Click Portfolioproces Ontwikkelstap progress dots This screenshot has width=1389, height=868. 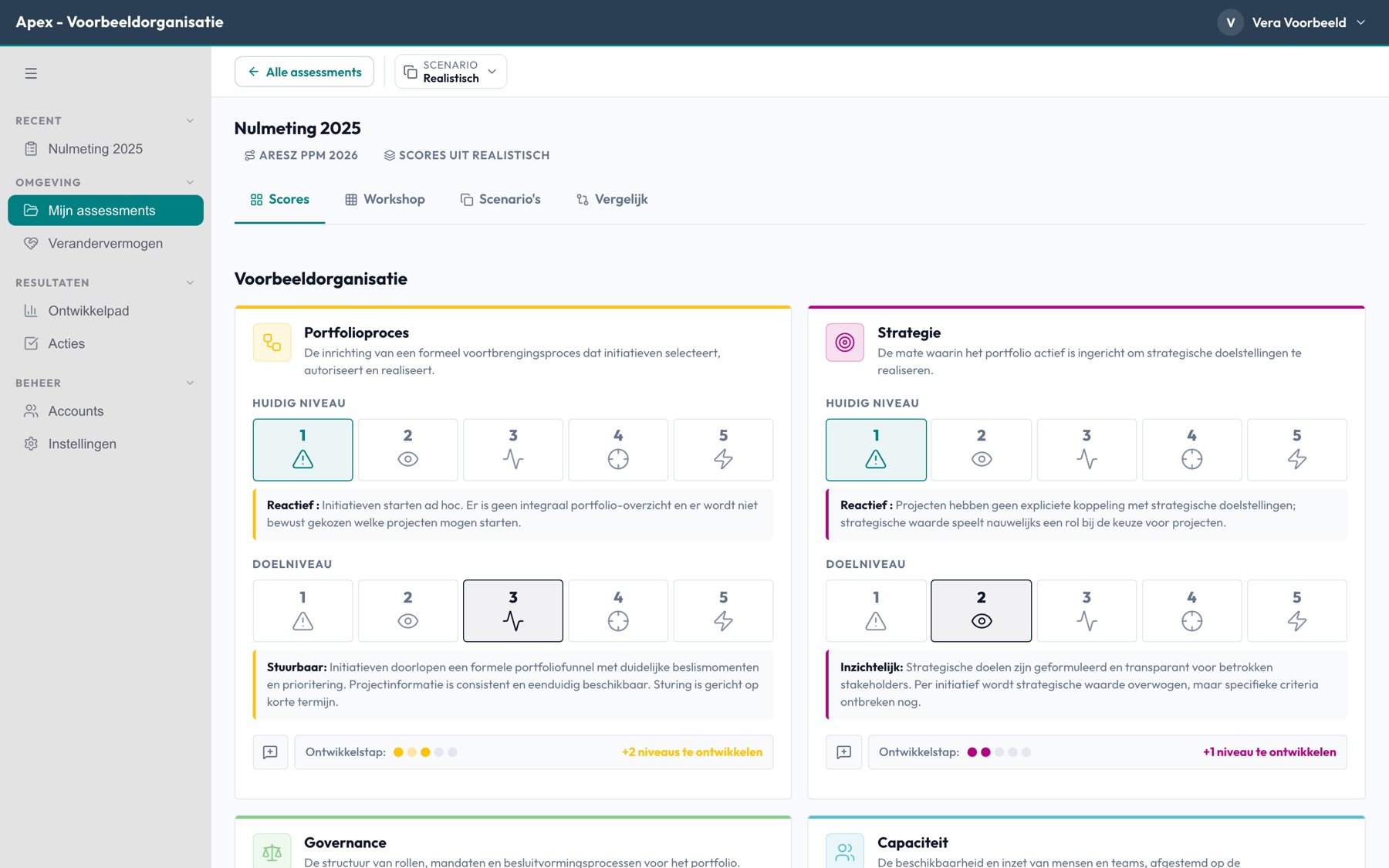(x=425, y=752)
